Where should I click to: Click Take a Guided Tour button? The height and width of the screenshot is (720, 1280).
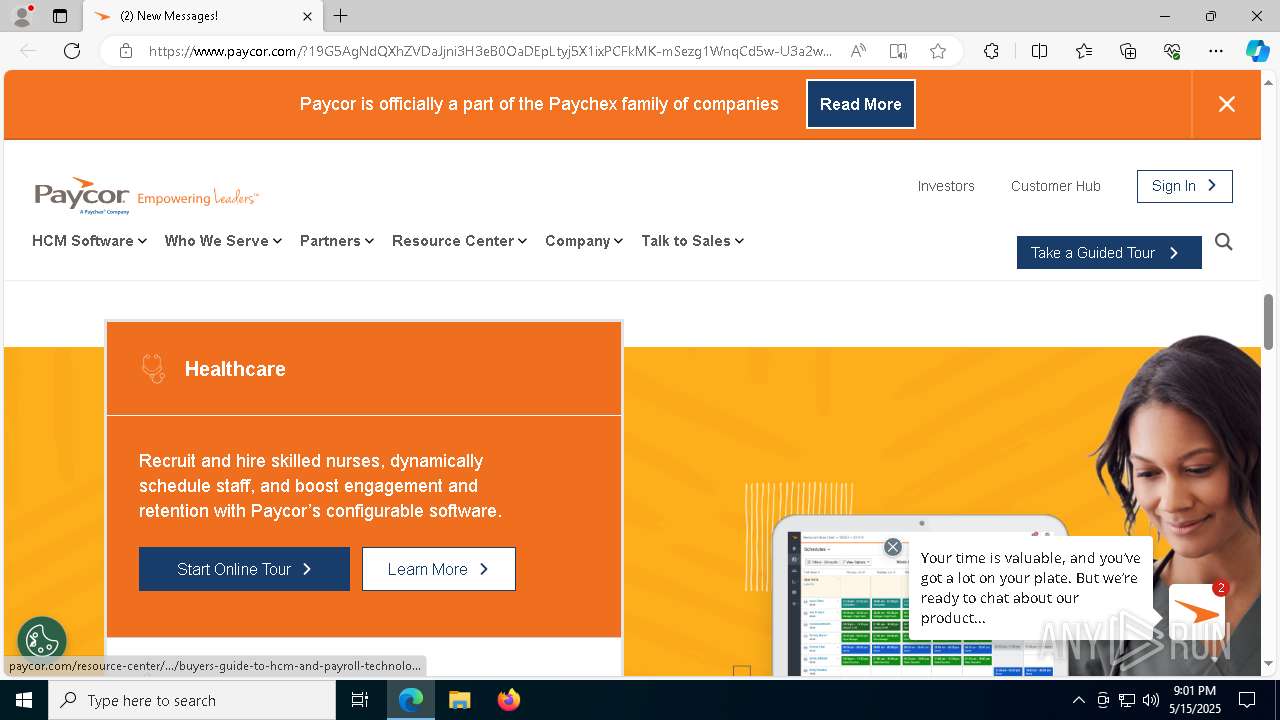(1109, 253)
